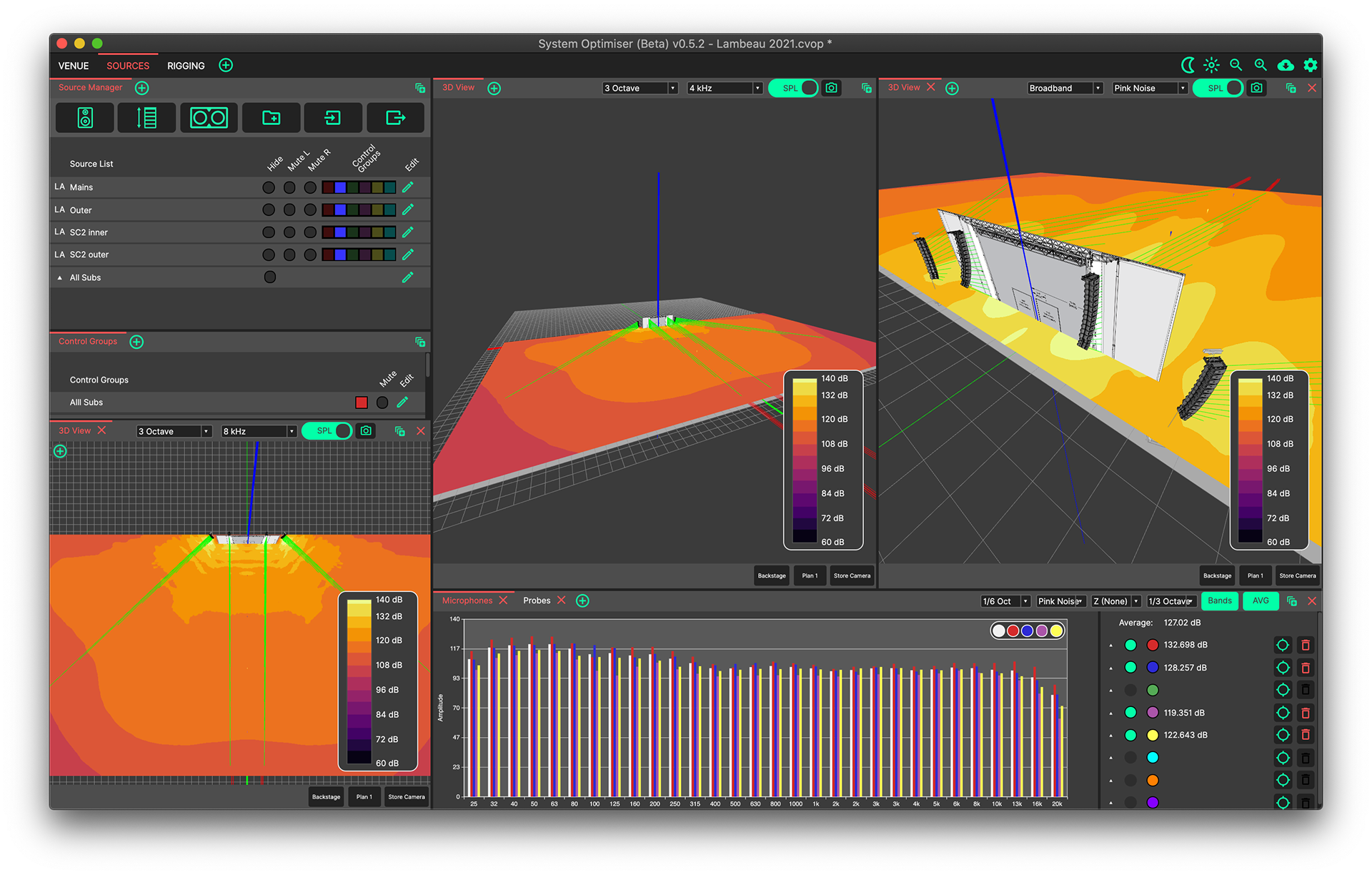Screen dimensions: 1372x875
Task: Click Store Camera in the 4 kHz view
Action: 852,575
